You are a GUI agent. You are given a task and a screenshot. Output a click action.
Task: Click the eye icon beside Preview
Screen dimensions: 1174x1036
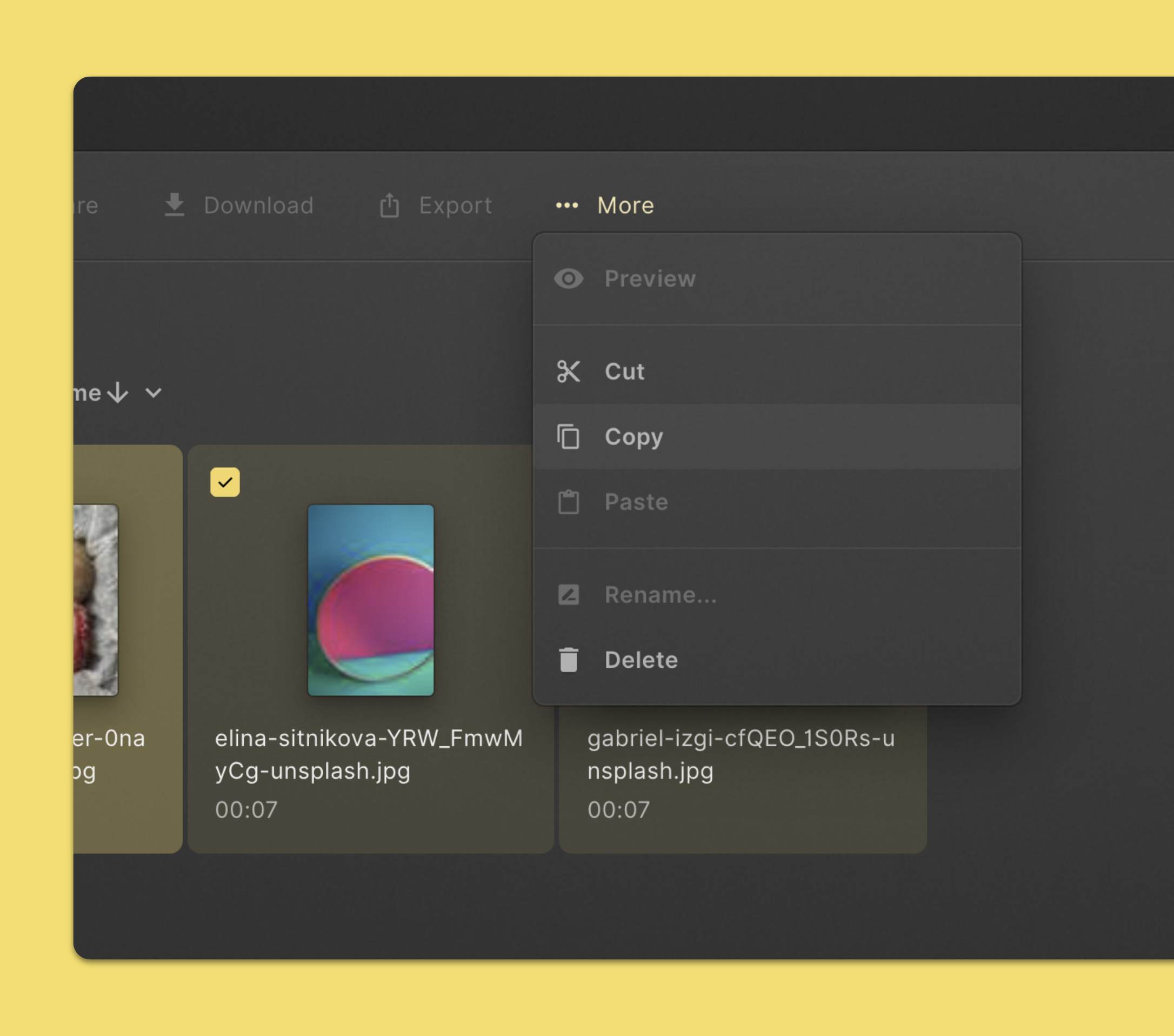pos(569,278)
